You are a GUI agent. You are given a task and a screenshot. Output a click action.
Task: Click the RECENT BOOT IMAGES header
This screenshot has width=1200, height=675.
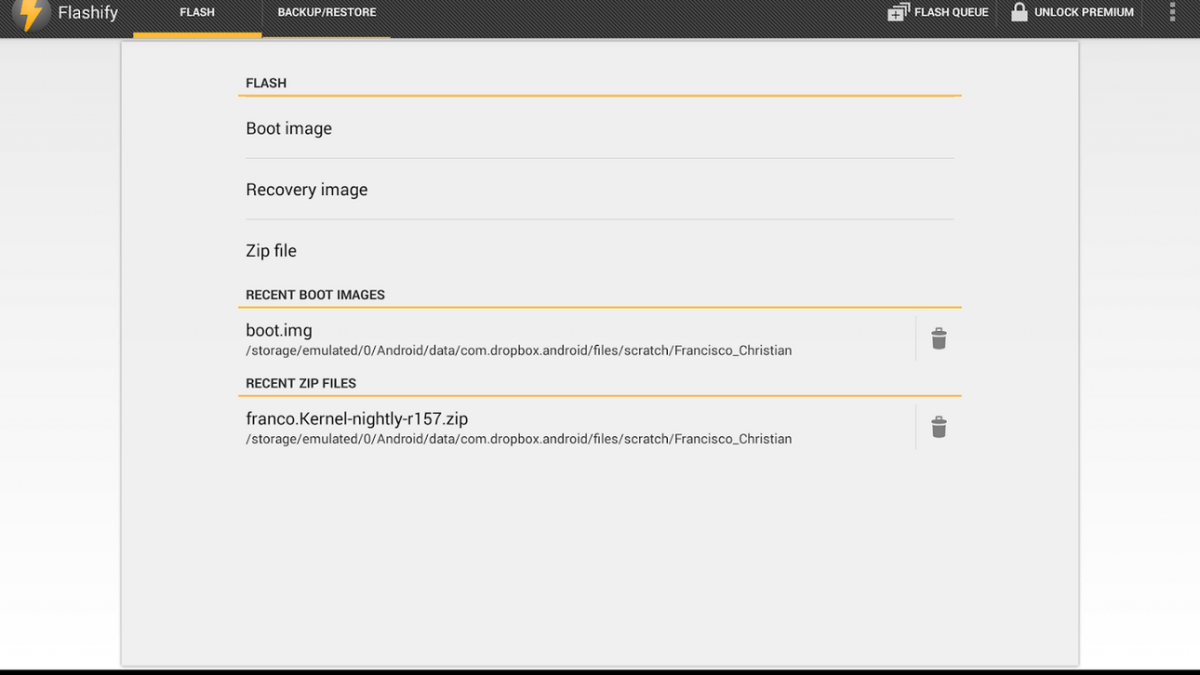315,295
